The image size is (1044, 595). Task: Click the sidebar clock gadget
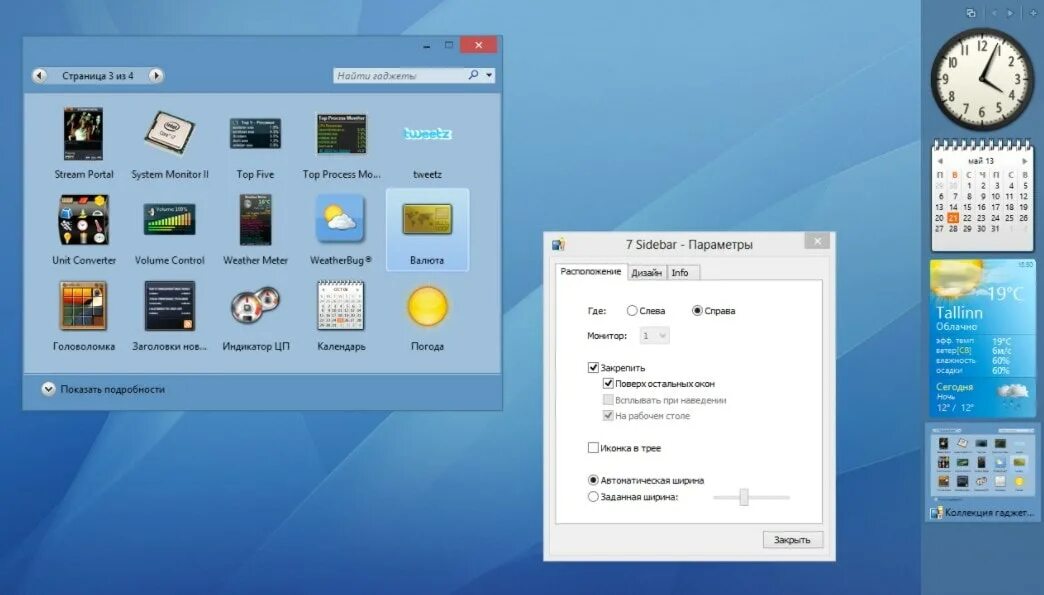(981, 79)
